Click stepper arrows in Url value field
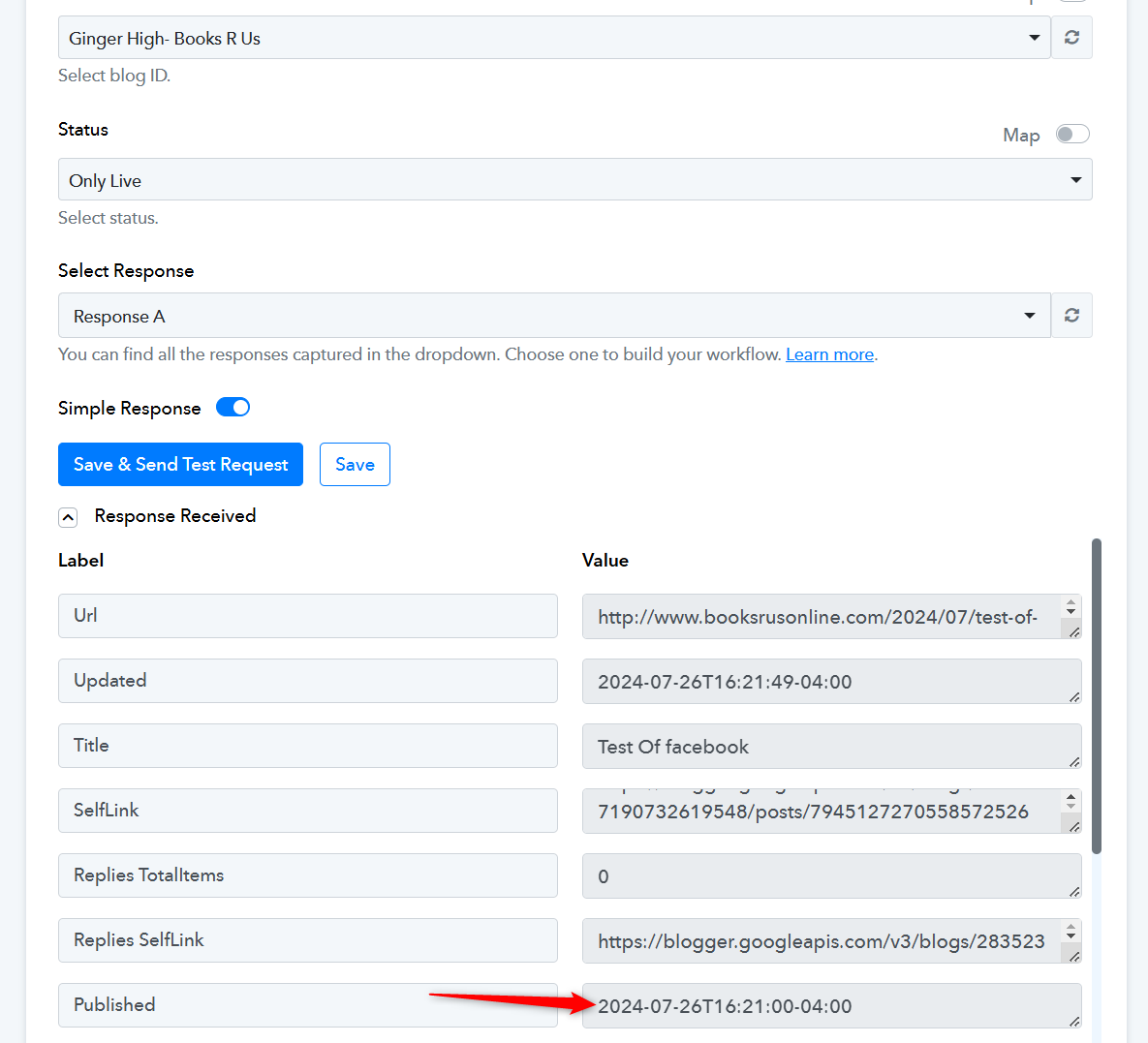Viewport: 1148px width, 1043px height. tap(1070, 607)
